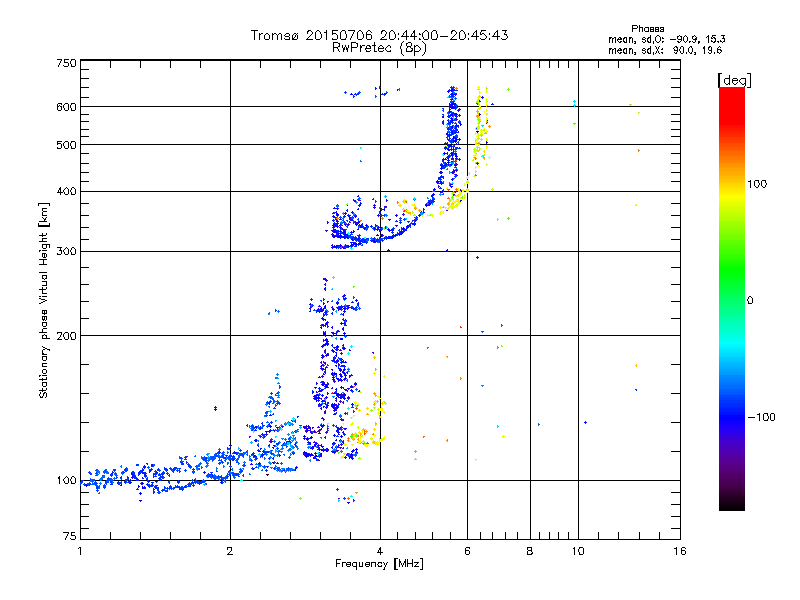Image resolution: width=800 pixels, height=600 pixels.
Task: Click the colorbar '-100' tick label
Action: [x=761, y=417]
